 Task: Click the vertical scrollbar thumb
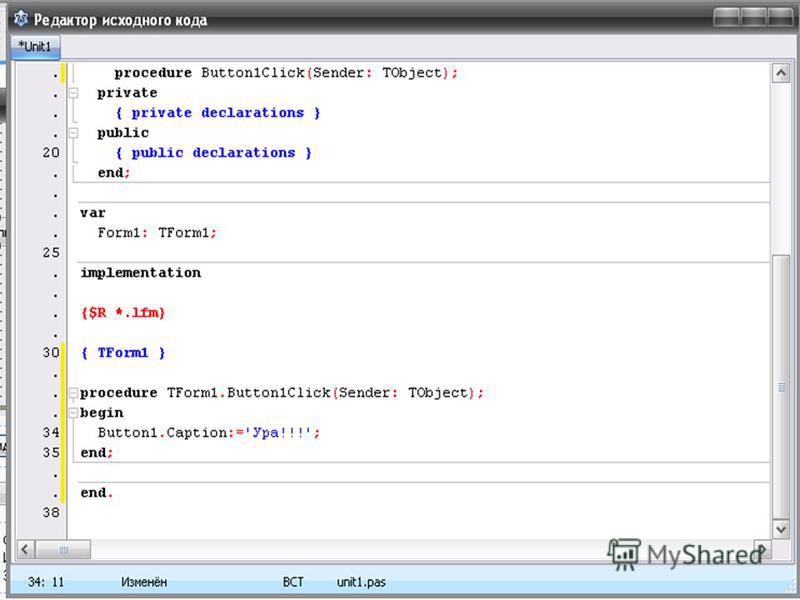[781, 387]
